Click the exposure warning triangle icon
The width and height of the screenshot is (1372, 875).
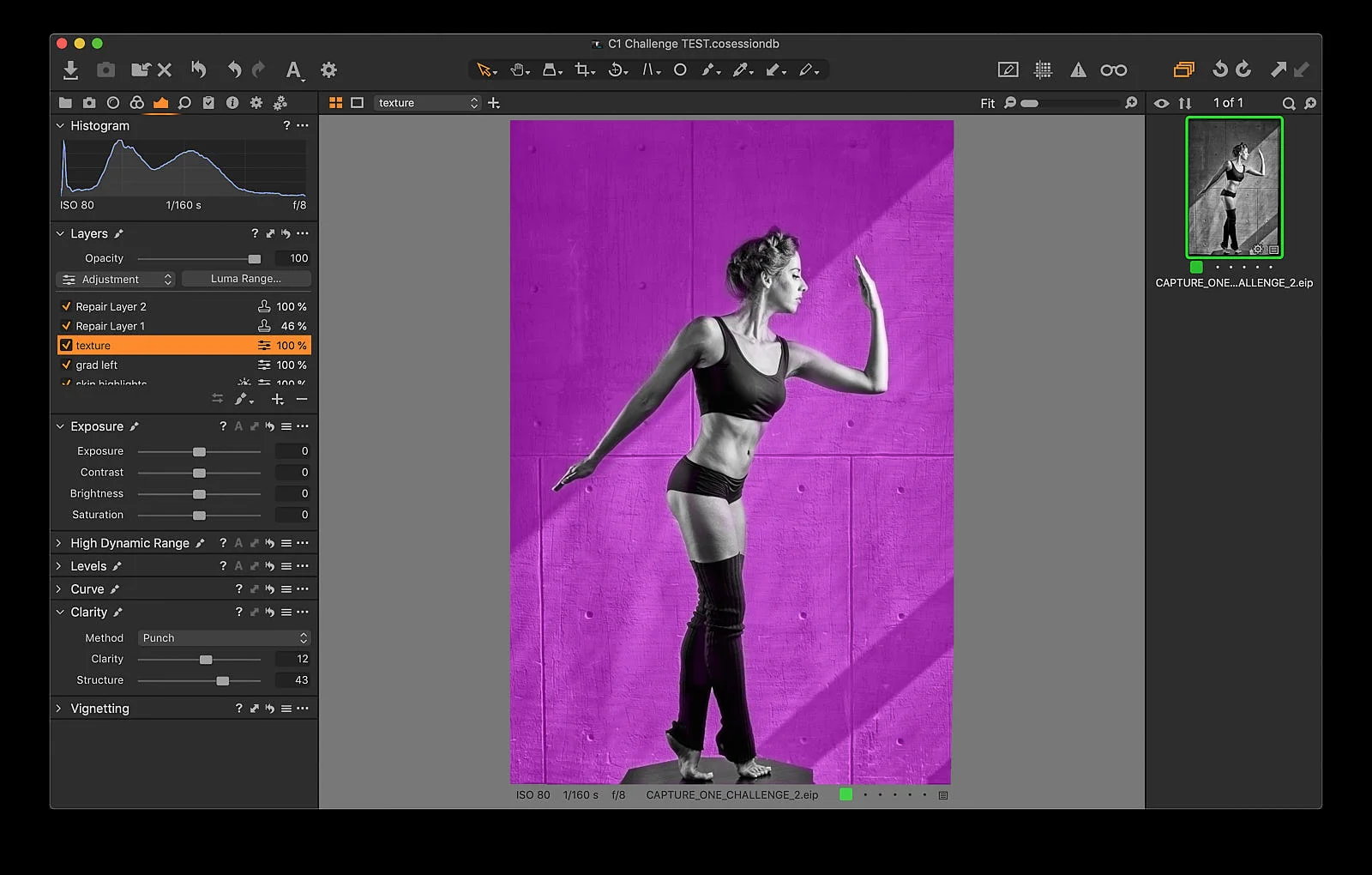point(1078,70)
